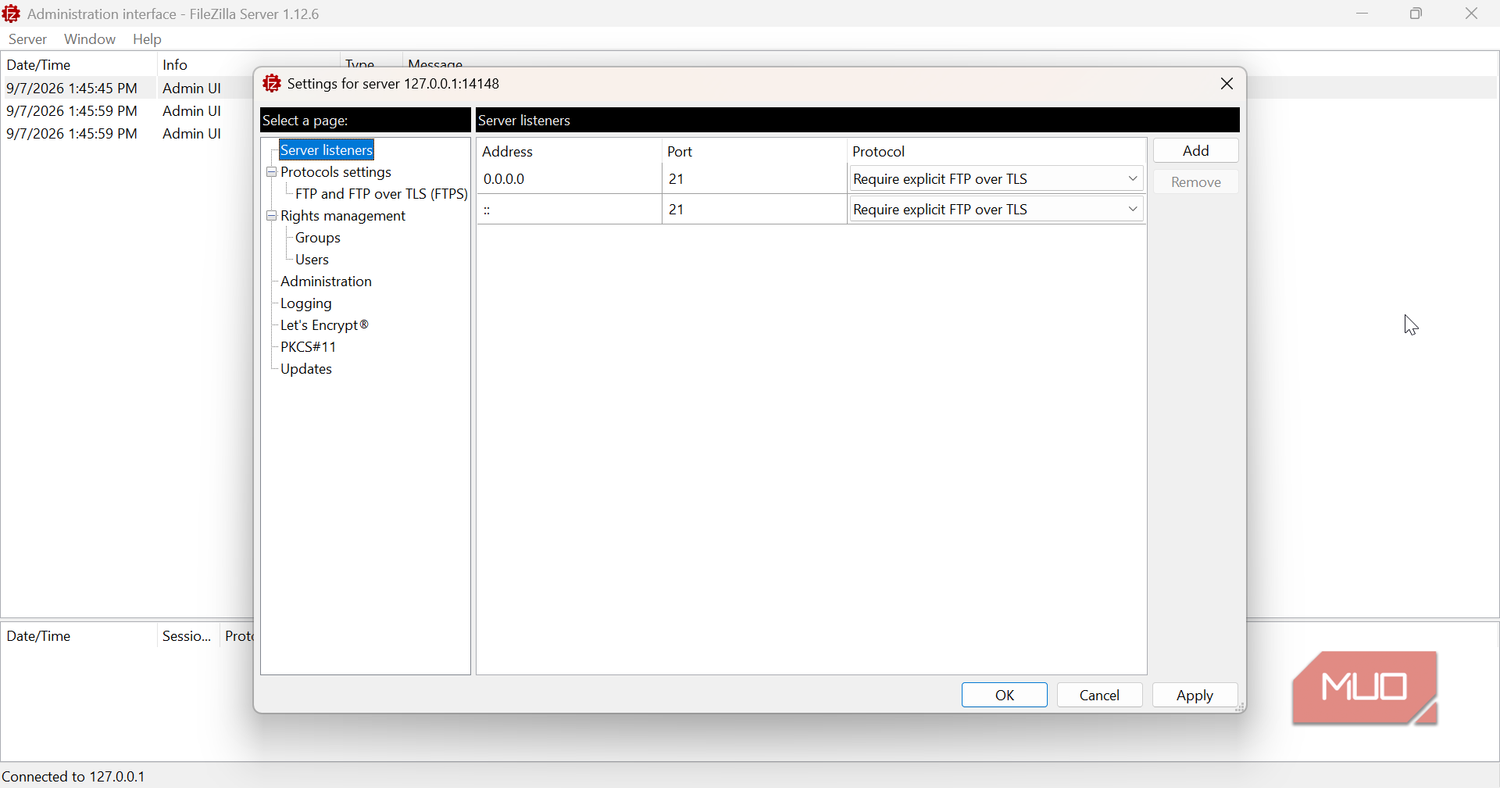Open the Window menu
Image resolution: width=1500 pixels, height=788 pixels.
90,39
